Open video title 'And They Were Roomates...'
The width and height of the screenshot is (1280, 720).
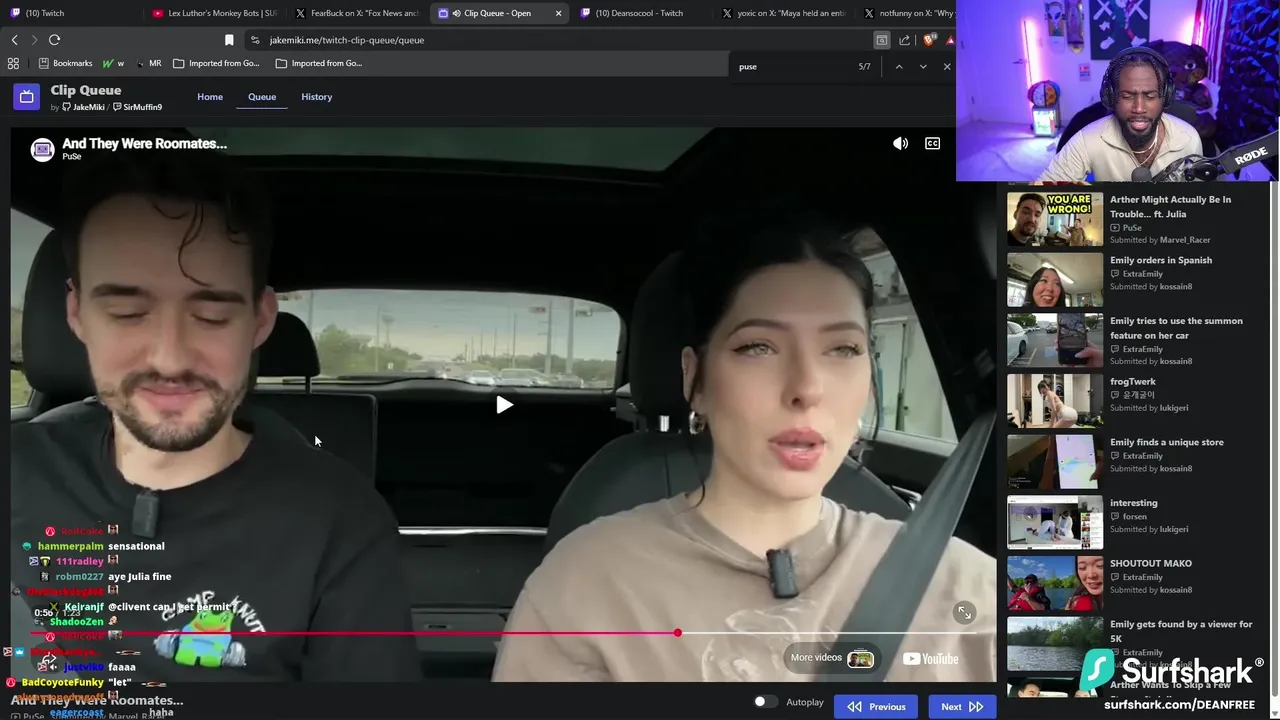[144, 143]
